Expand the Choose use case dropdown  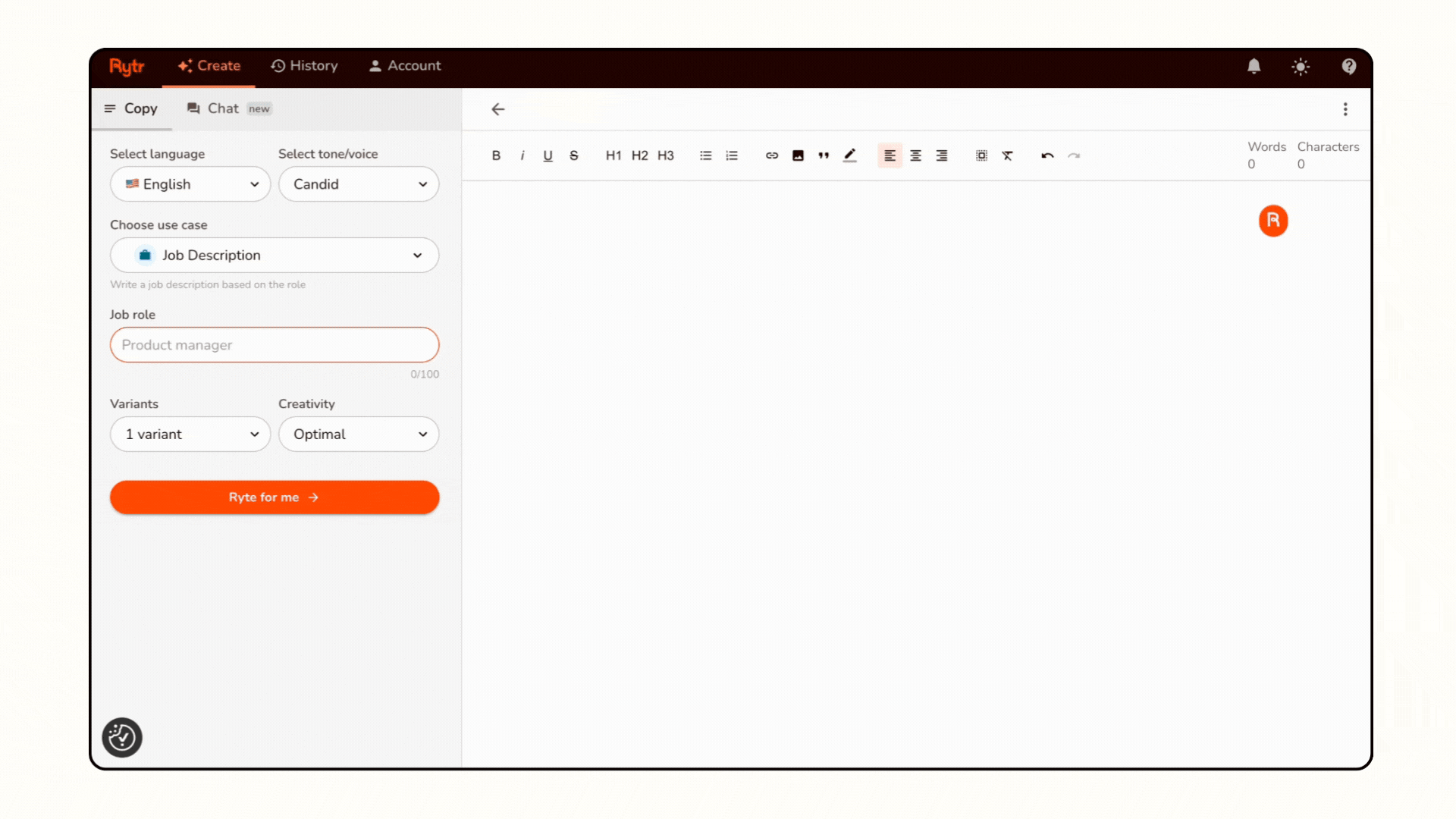pyautogui.click(x=275, y=256)
